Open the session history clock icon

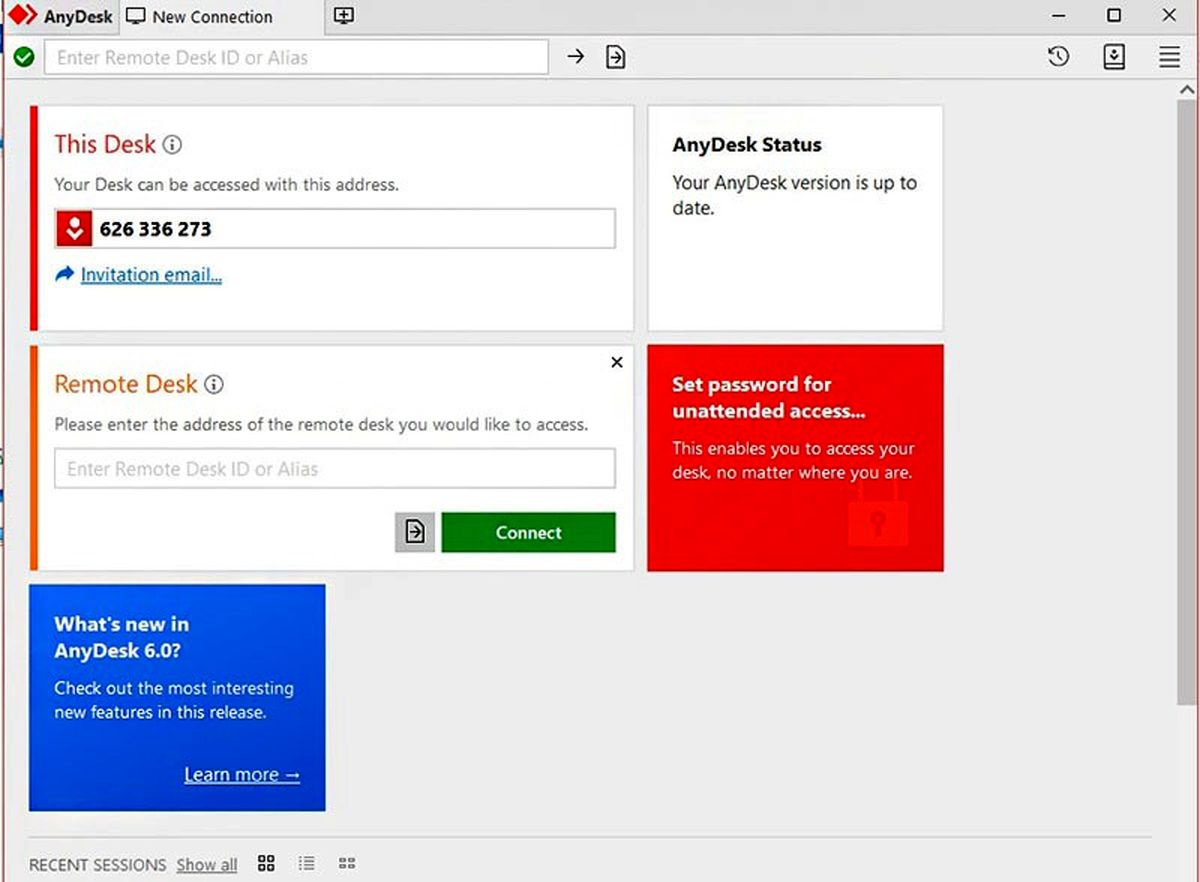point(1059,57)
